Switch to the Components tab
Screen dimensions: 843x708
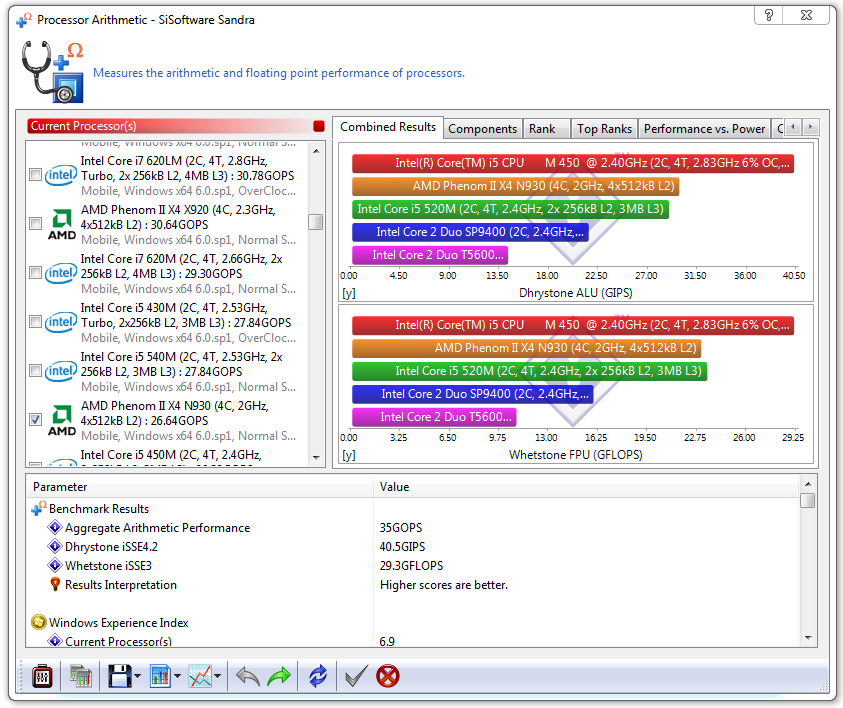[x=482, y=129]
